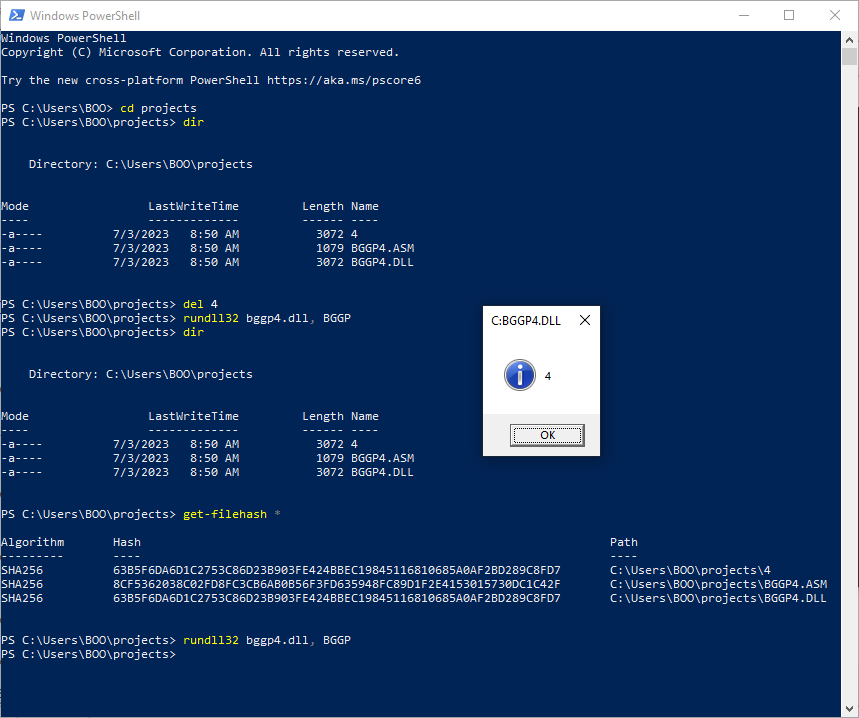Click BGGP4.DLL in the second dir listing
859x718 pixels.
click(381, 472)
